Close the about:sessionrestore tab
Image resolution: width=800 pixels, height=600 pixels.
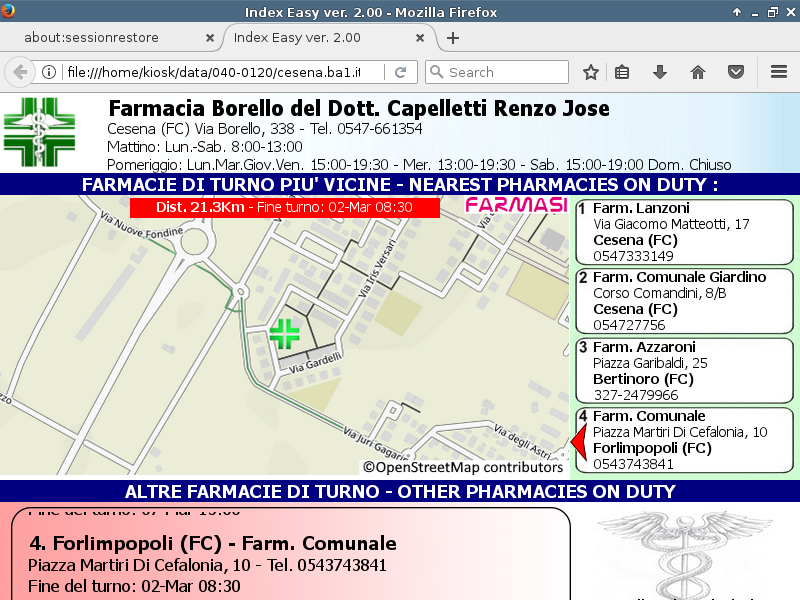[209, 38]
